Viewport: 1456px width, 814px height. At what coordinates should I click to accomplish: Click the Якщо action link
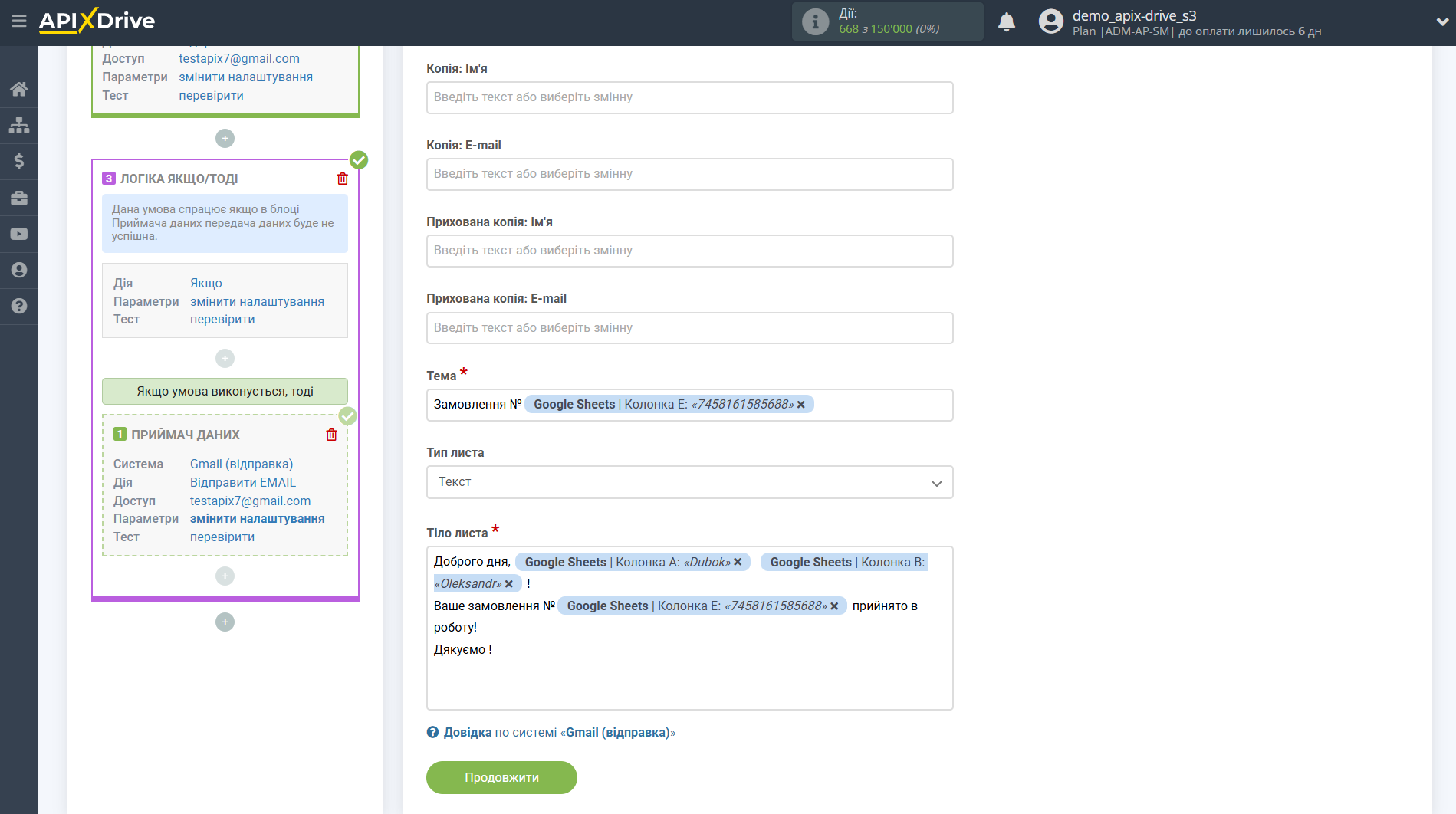click(205, 283)
